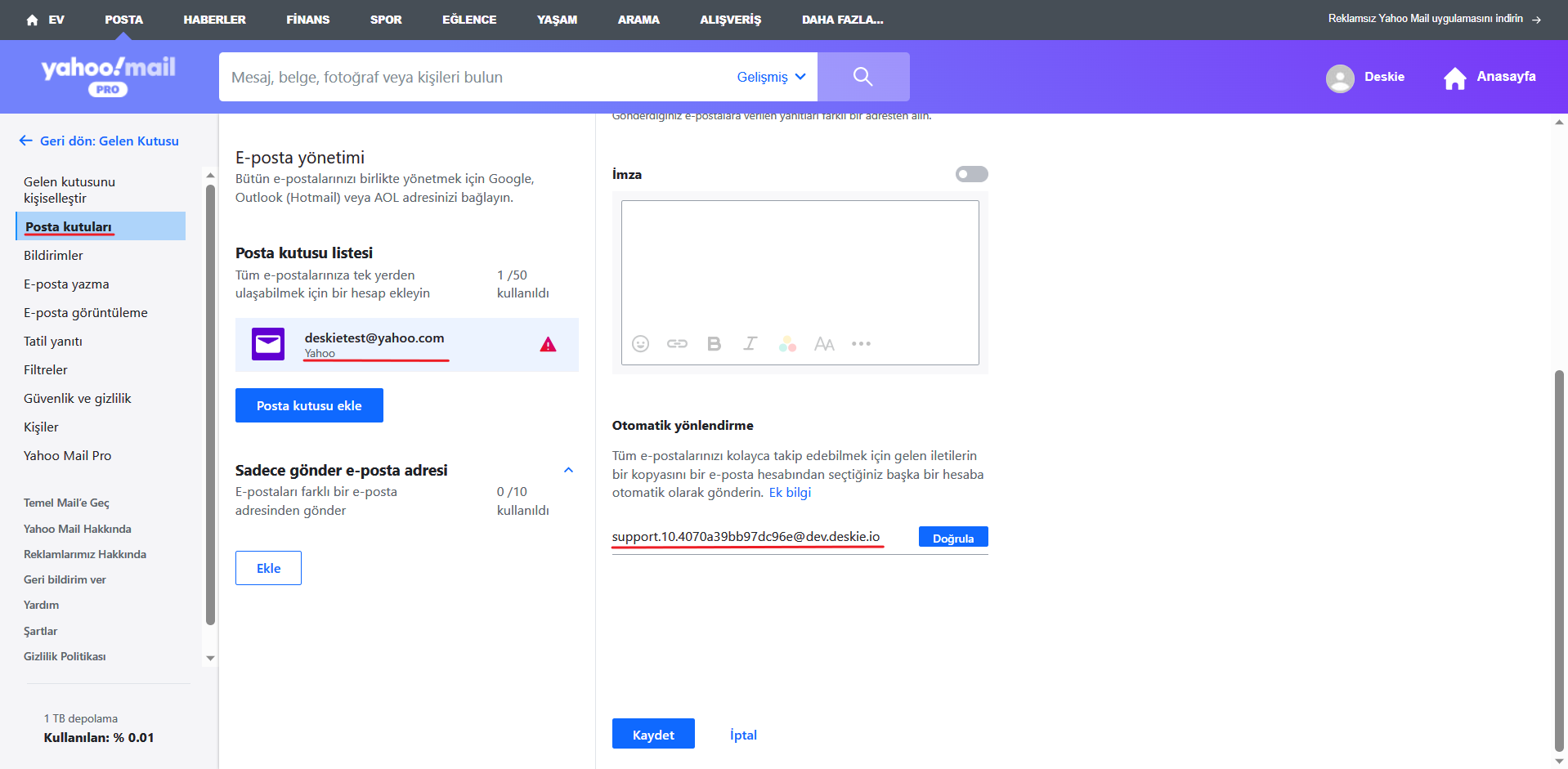The width and height of the screenshot is (1568, 769).
Task: Toggle the İmza signature switch
Action: click(971, 174)
